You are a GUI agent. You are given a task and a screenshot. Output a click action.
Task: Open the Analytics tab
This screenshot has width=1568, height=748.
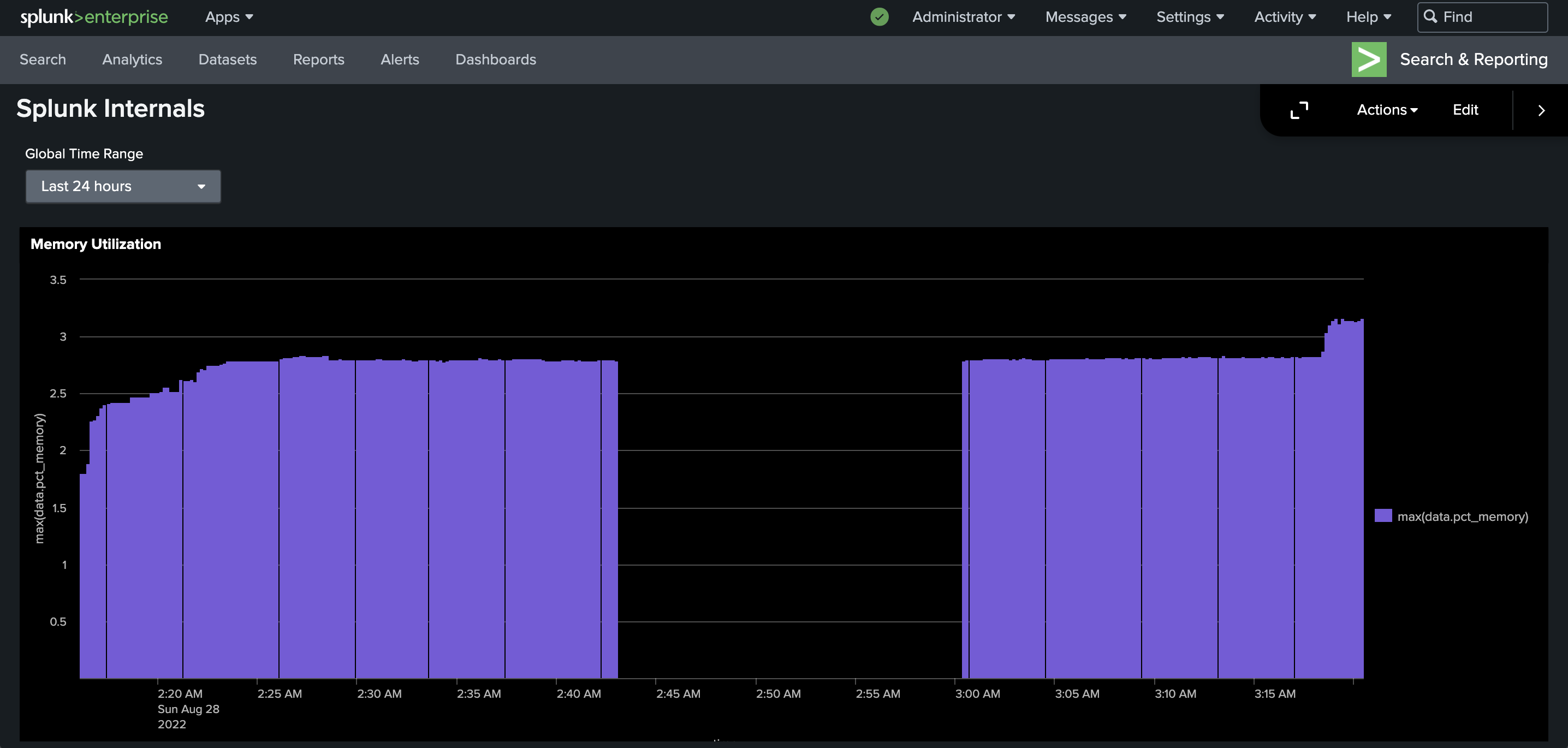[x=132, y=60]
